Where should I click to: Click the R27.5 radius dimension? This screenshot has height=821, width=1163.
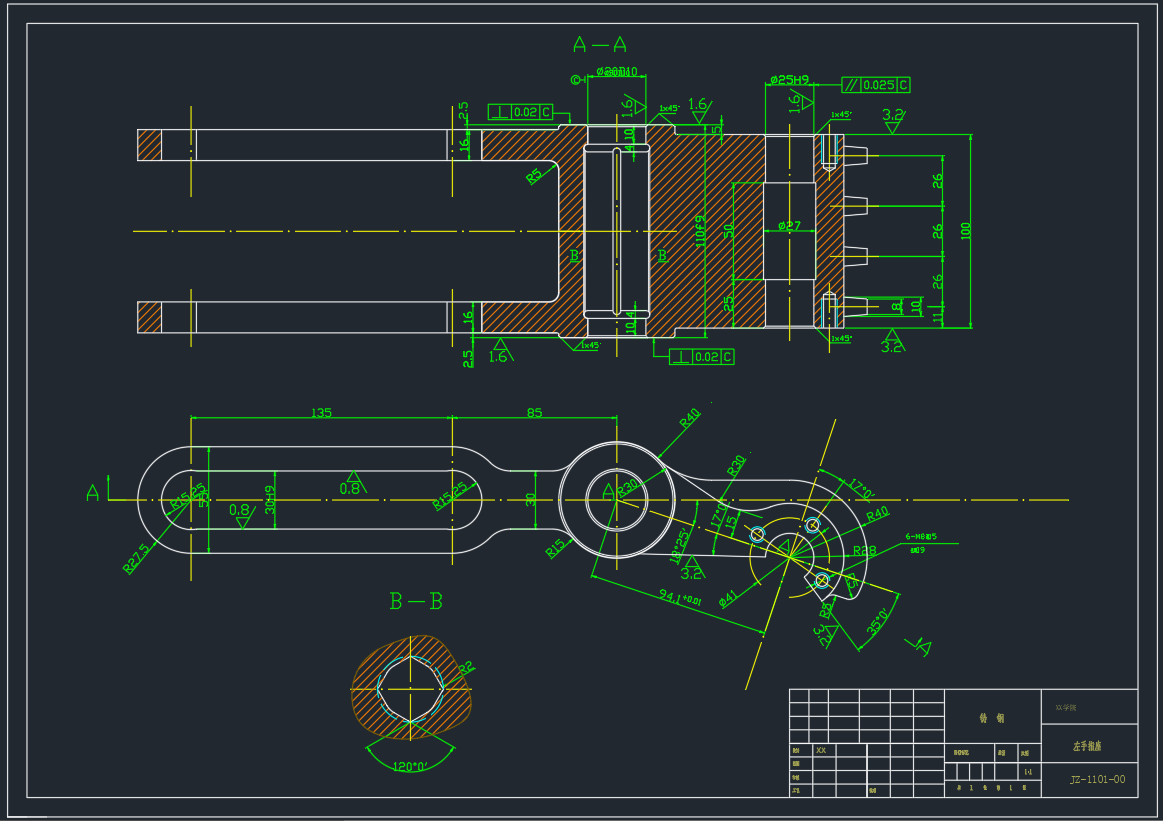coord(135,559)
